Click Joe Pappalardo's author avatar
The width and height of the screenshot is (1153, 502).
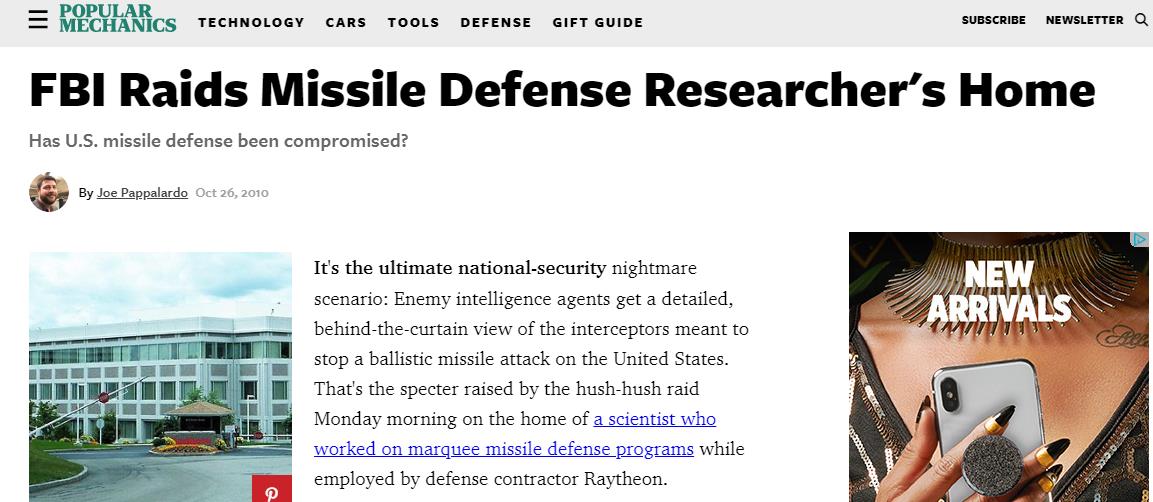pos(49,193)
